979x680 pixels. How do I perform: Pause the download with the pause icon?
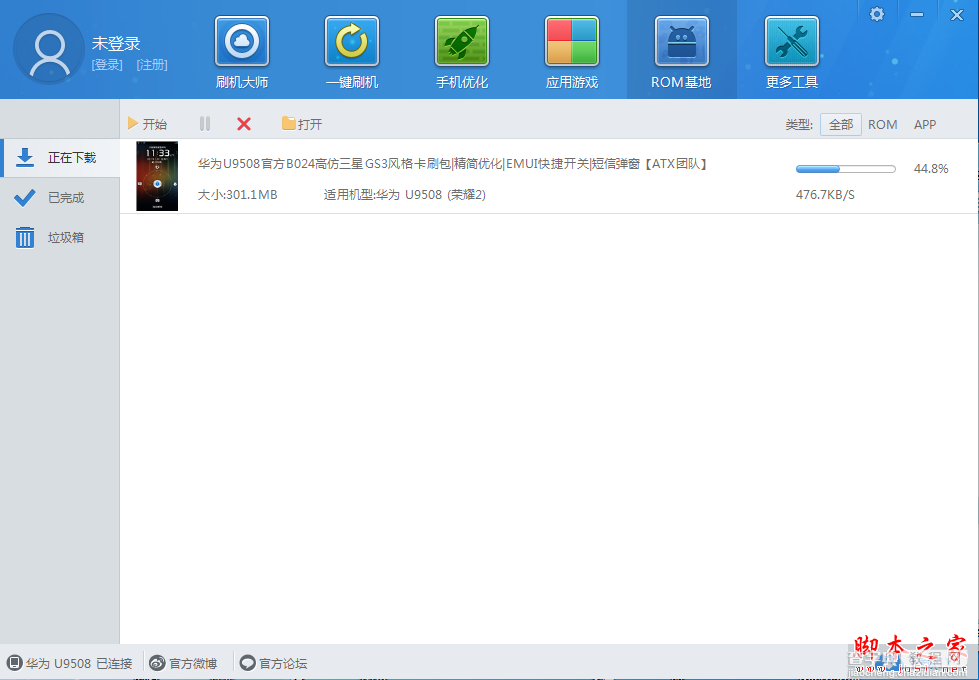pyautogui.click(x=205, y=124)
